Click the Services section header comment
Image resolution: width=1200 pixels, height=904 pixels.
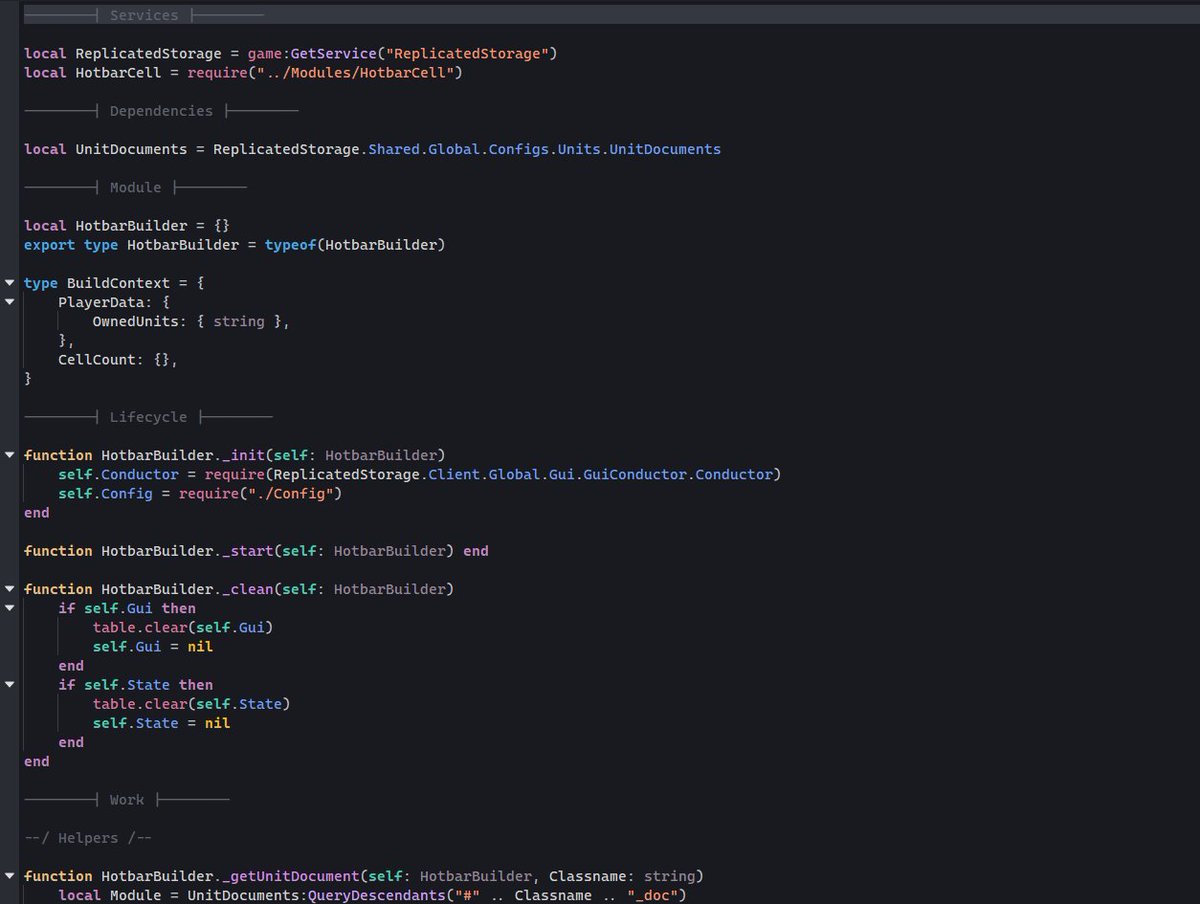coord(144,15)
